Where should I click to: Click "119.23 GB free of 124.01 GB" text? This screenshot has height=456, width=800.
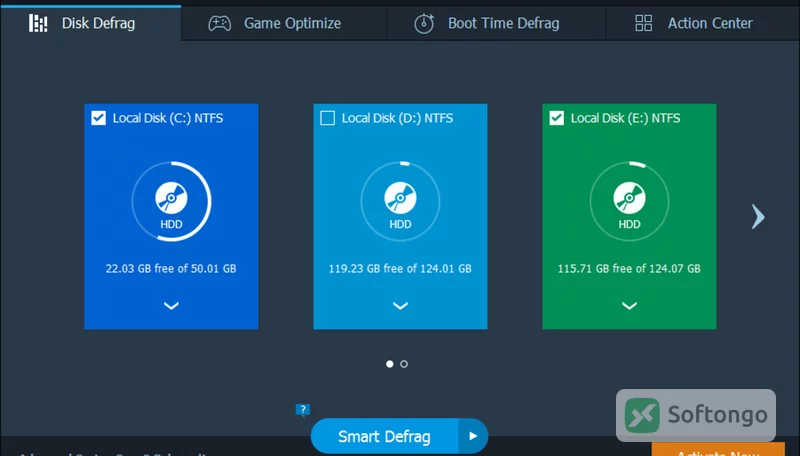(x=400, y=268)
